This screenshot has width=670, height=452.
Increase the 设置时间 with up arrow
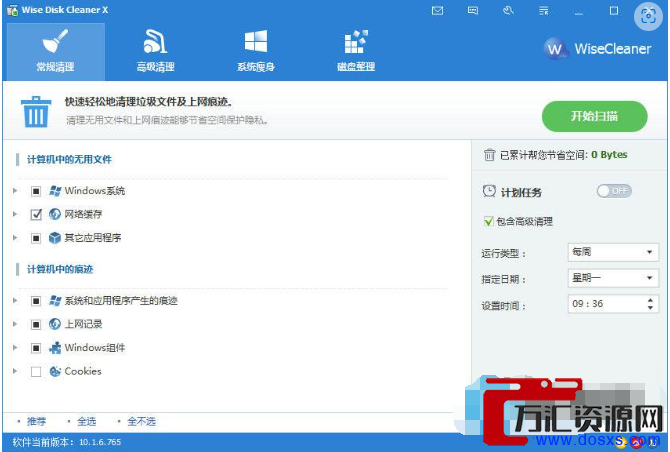point(650,299)
